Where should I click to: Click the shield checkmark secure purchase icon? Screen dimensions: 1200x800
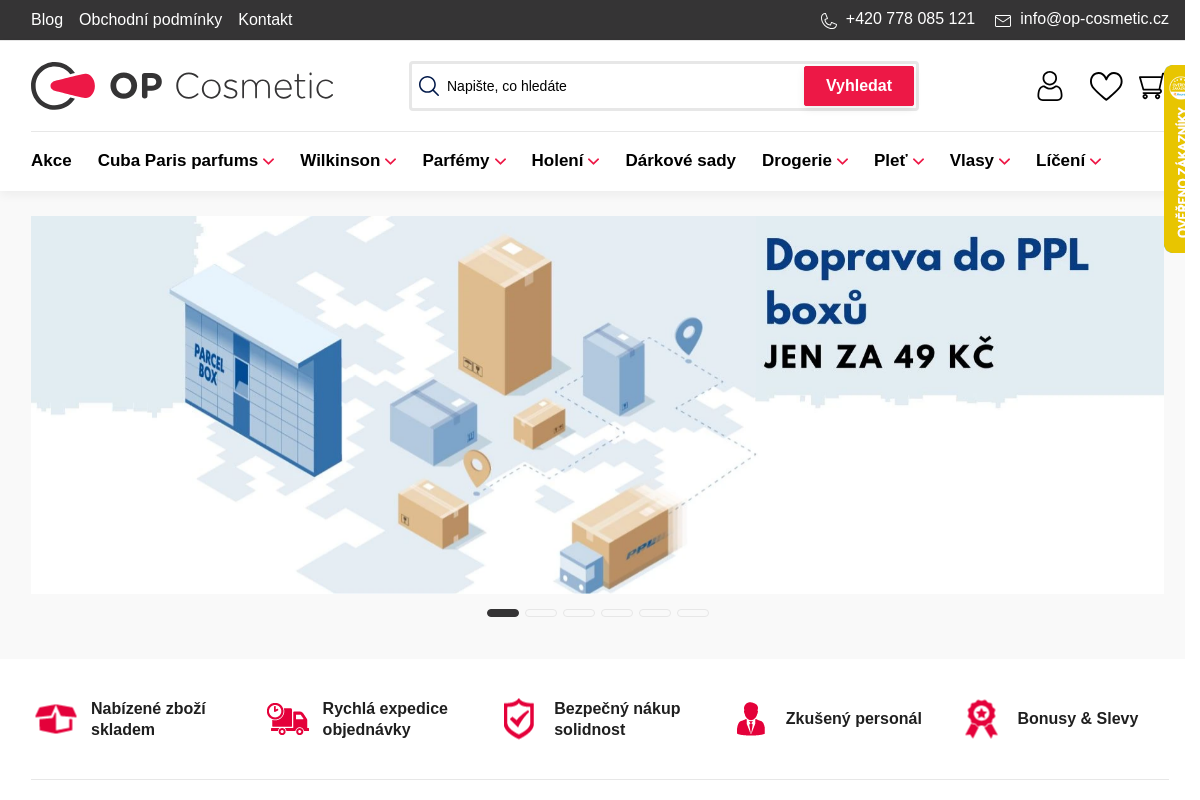[519, 718]
